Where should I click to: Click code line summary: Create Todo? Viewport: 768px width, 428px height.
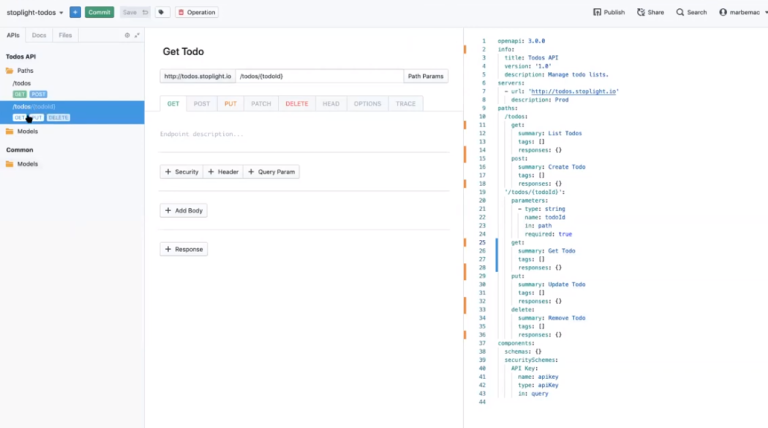point(552,167)
